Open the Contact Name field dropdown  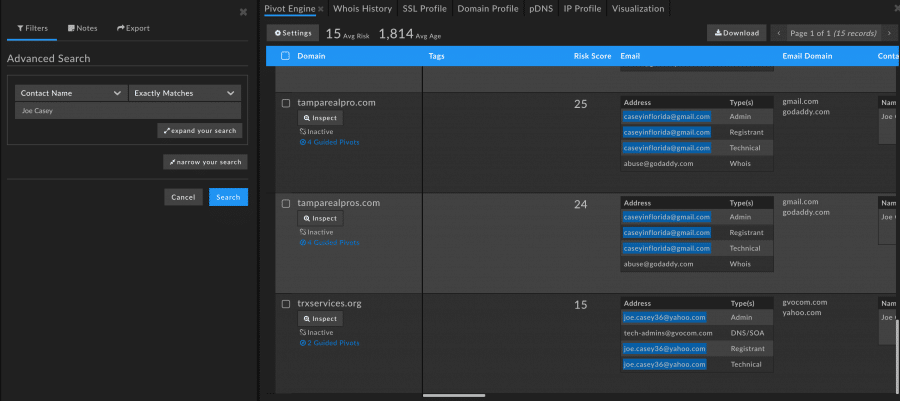click(71, 93)
